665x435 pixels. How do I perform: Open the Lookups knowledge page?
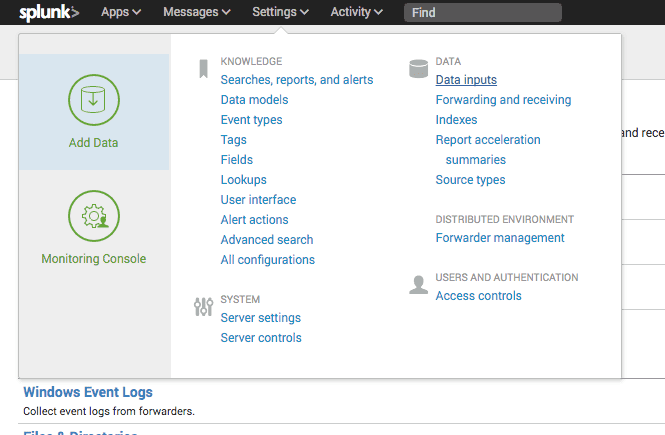243,180
